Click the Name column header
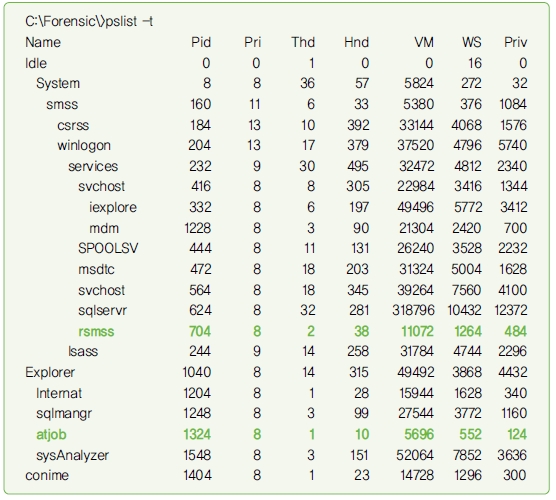556x500 pixels. 43,42
